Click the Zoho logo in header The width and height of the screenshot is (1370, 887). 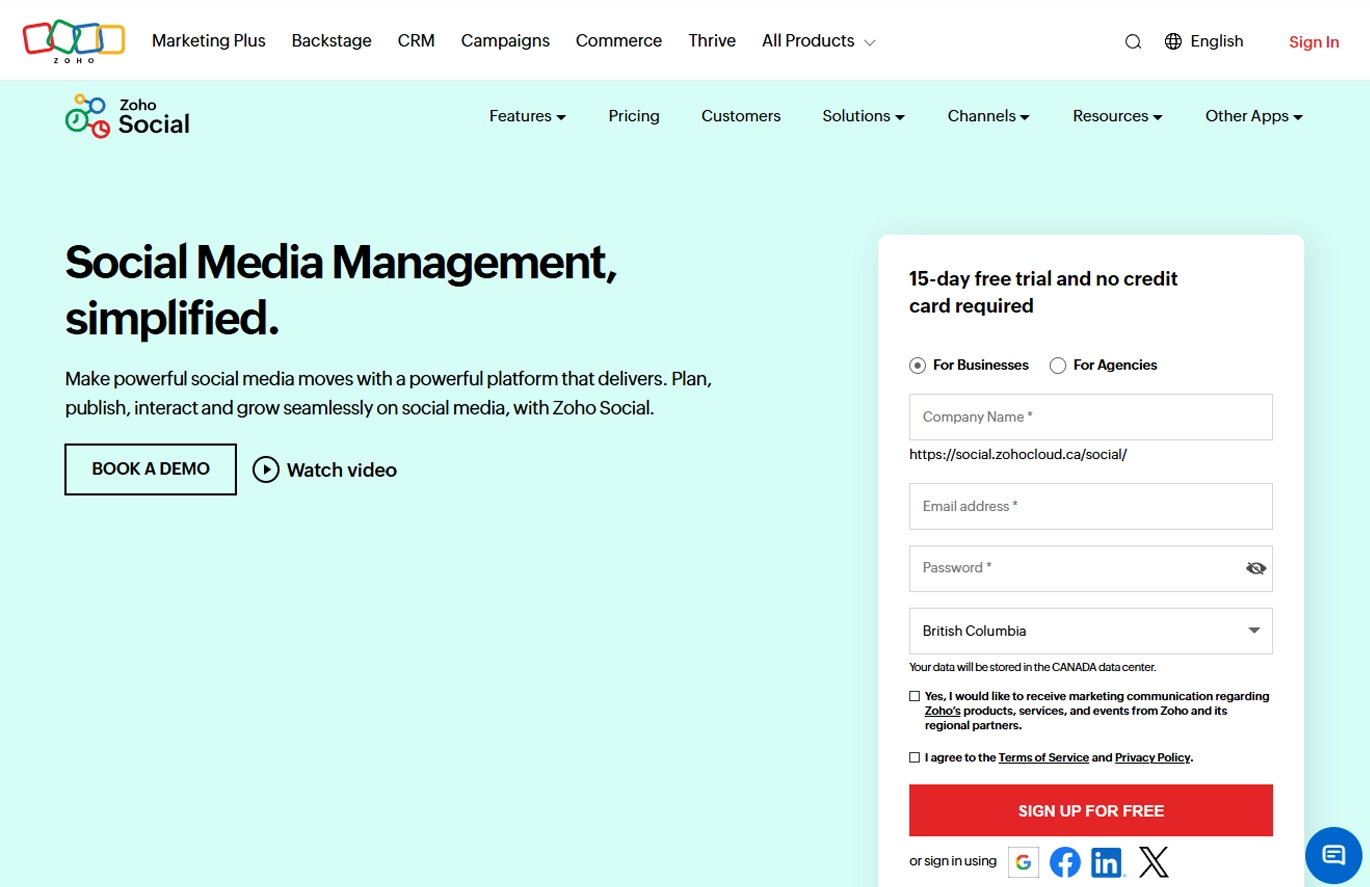click(74, 41)
